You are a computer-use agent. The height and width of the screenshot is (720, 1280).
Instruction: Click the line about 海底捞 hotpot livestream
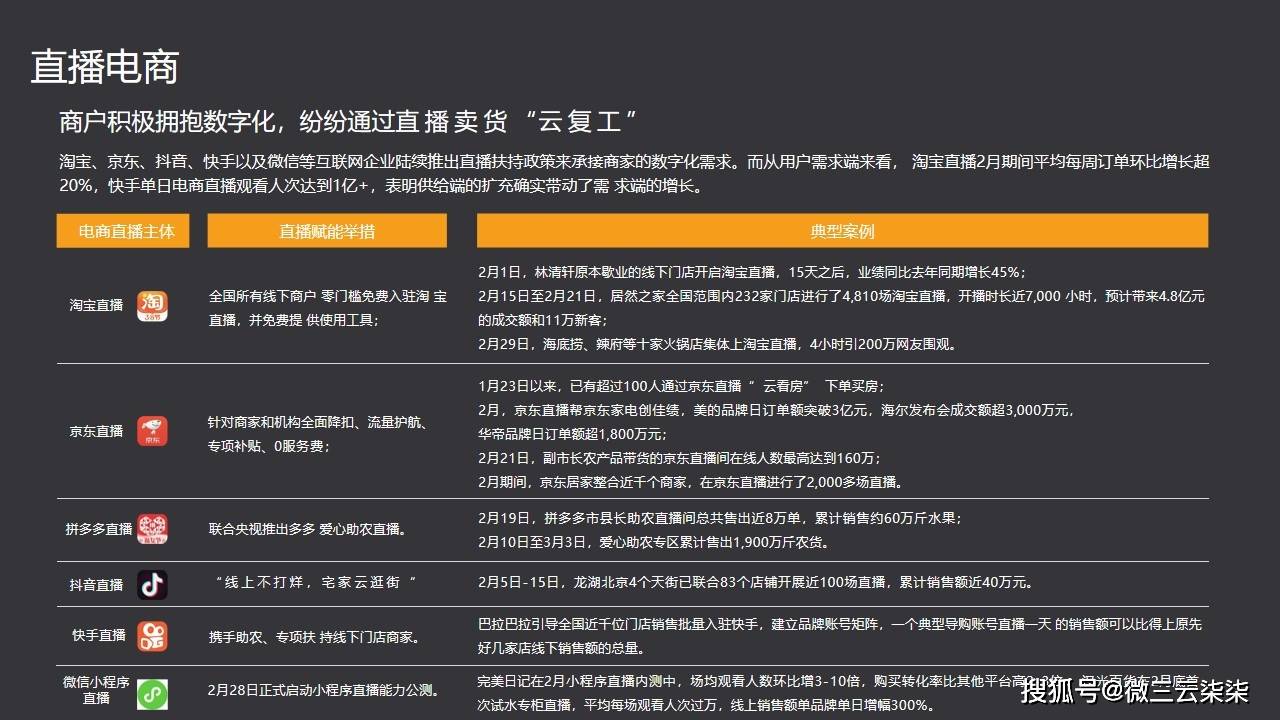point(717,345)
